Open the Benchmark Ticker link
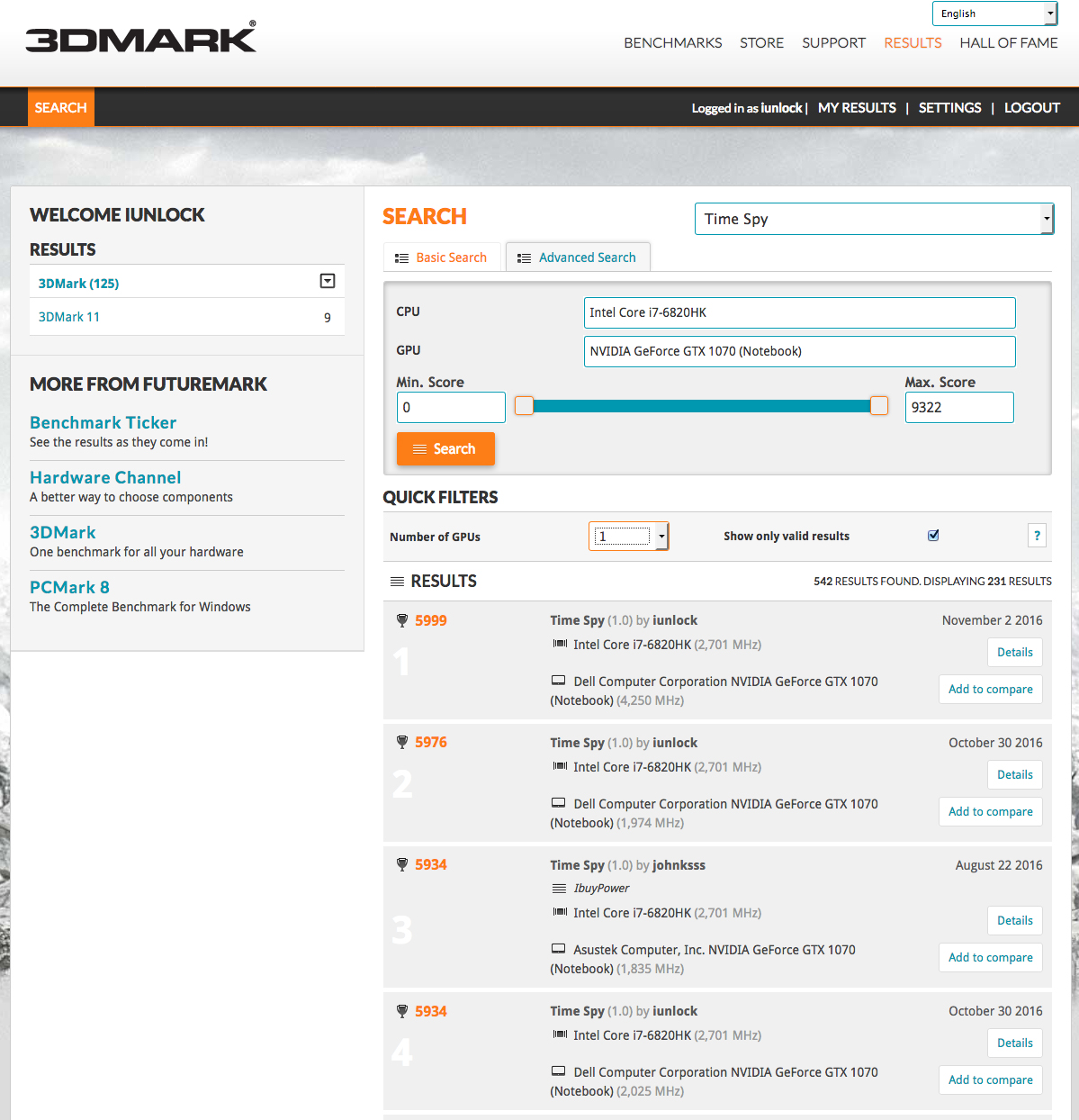 103,422
